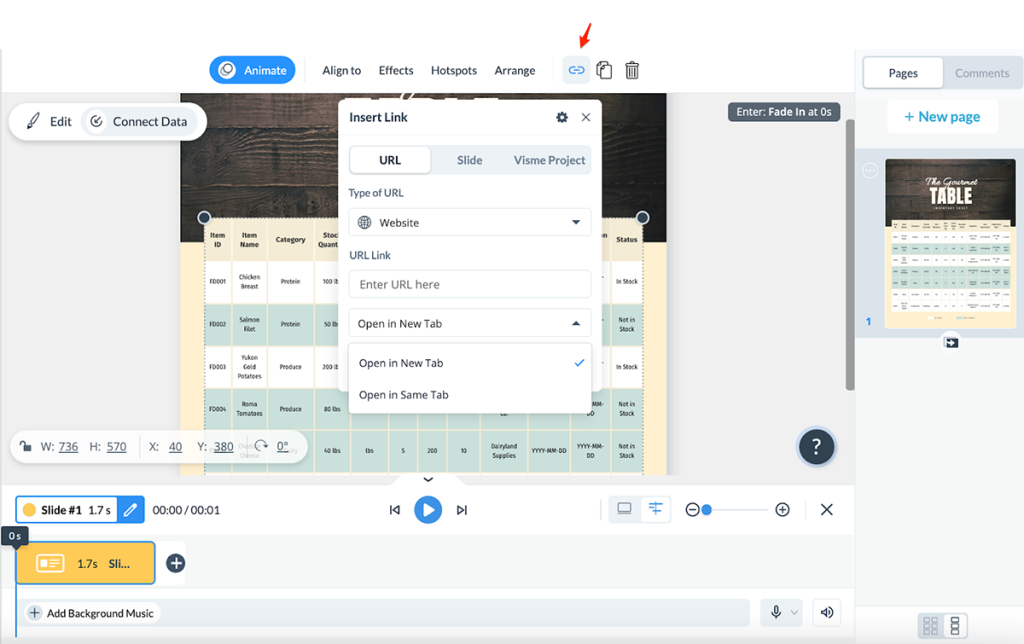Switch to the Comments tab

tap(981, 73)
